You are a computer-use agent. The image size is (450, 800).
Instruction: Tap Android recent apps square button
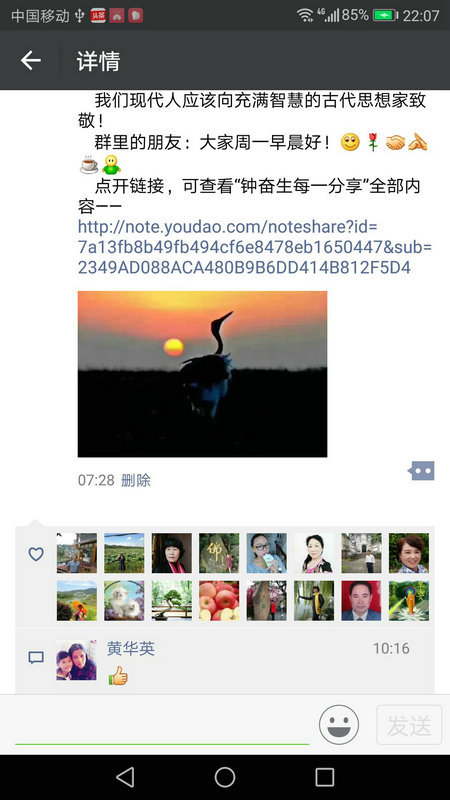(324, 777)
